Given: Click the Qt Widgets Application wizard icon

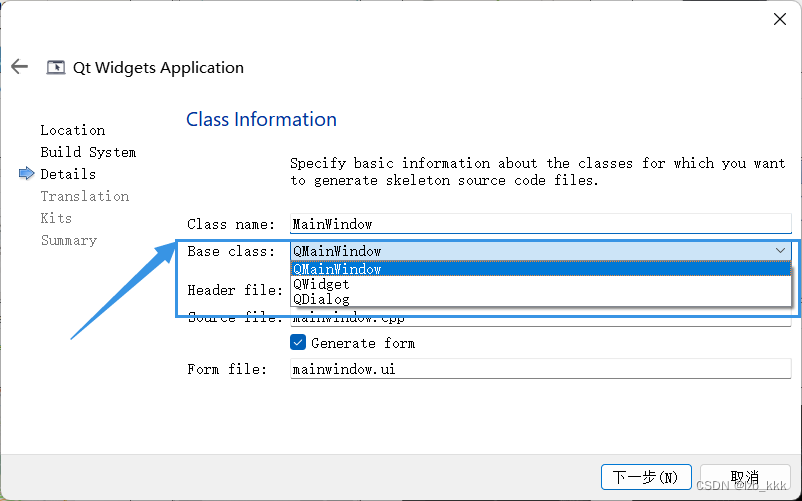Looking at the screenshot, I should (x=56, y=67).
